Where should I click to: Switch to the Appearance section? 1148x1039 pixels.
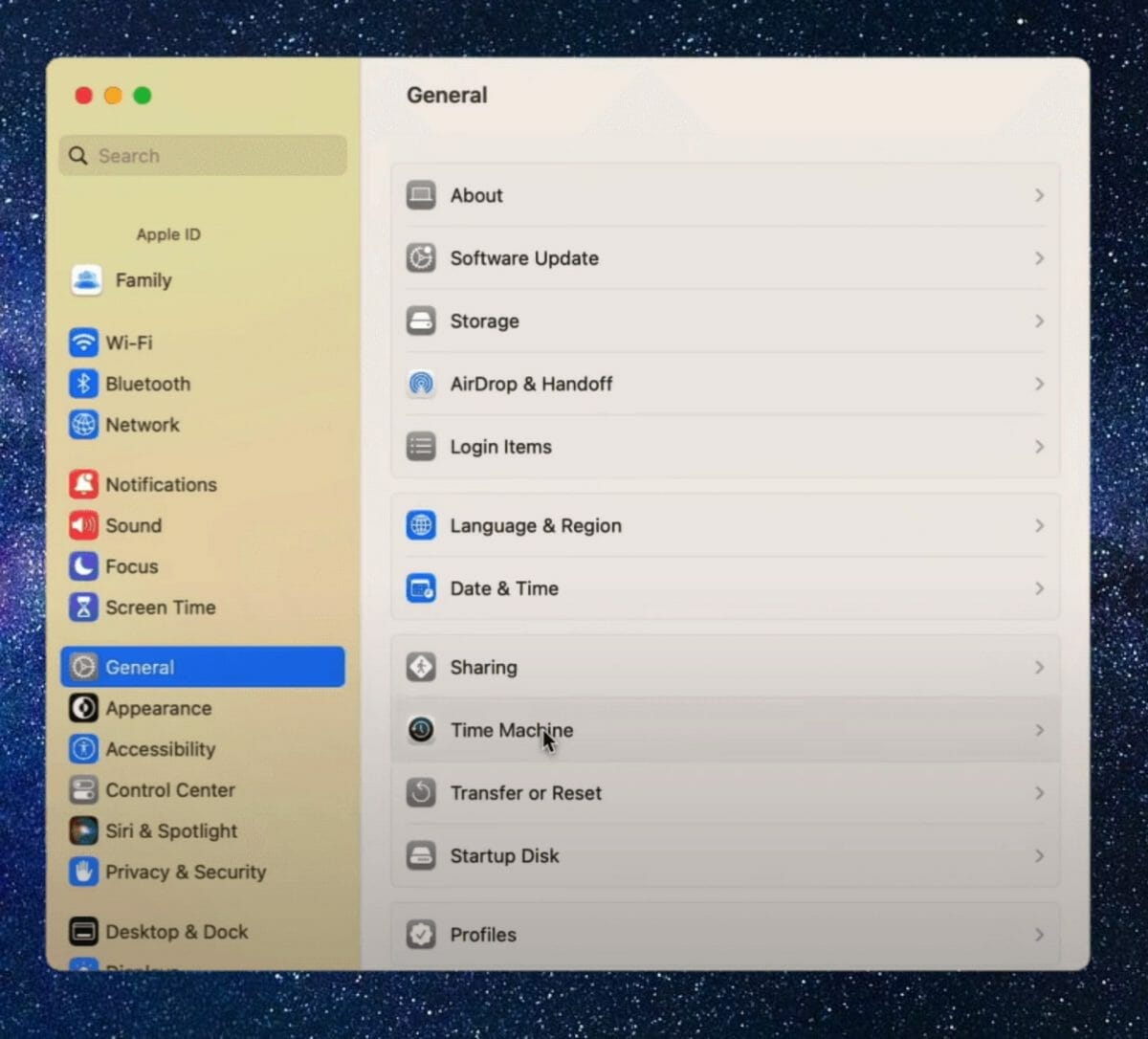coord(159,708)
